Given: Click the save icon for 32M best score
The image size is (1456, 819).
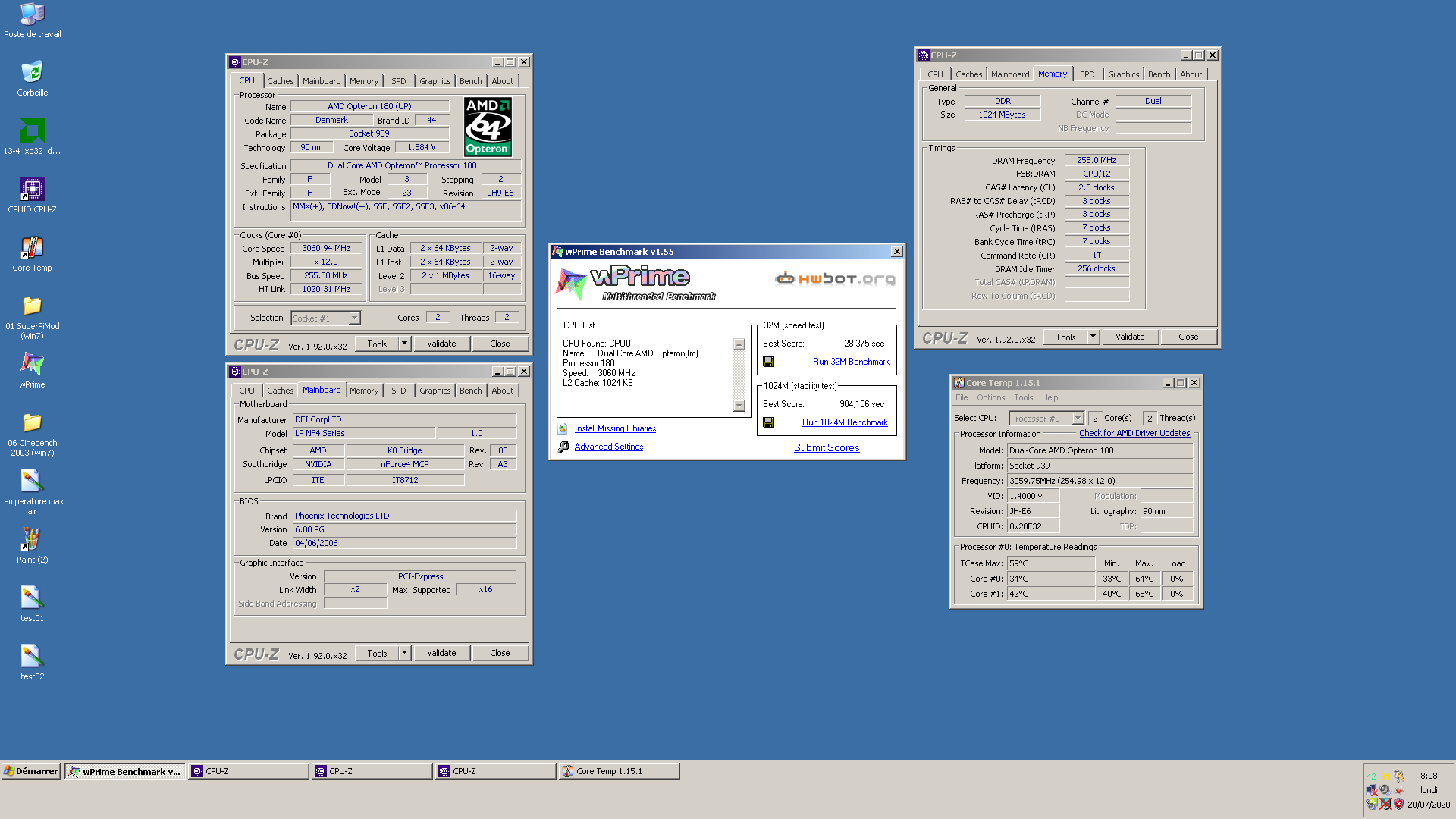Looking at the screenshot, I should [x=768, y=362].
